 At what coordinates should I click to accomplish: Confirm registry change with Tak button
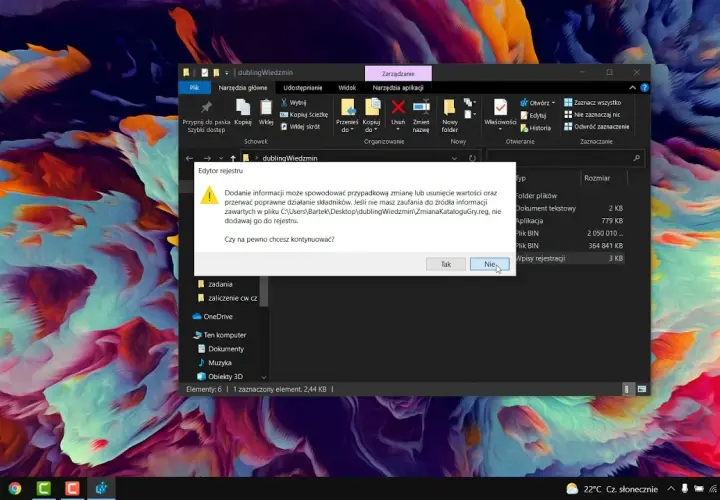tap(446, 264)
